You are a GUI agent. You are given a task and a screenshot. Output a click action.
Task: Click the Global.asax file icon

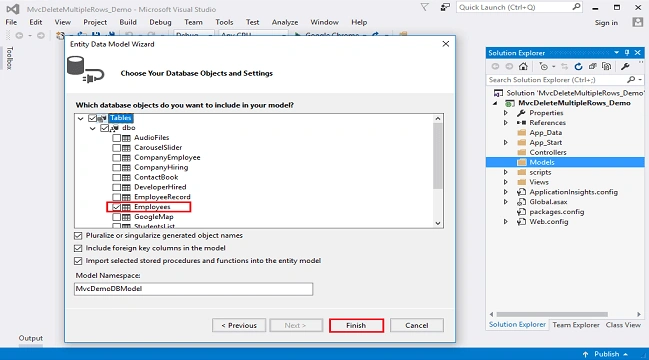pyautogui.click(x=522, y=202)
